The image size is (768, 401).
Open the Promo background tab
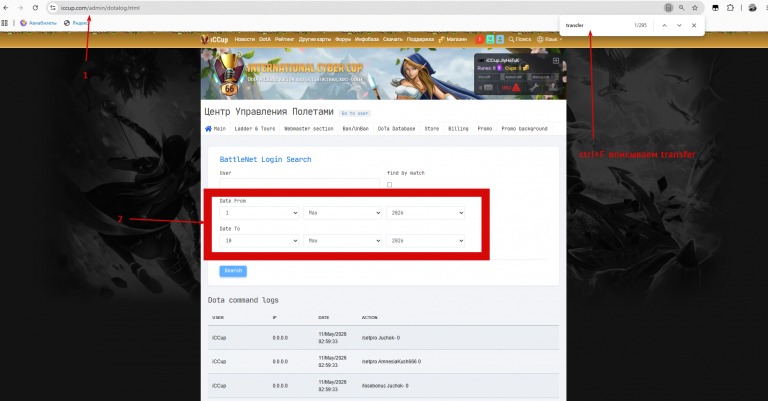point(524,129)
